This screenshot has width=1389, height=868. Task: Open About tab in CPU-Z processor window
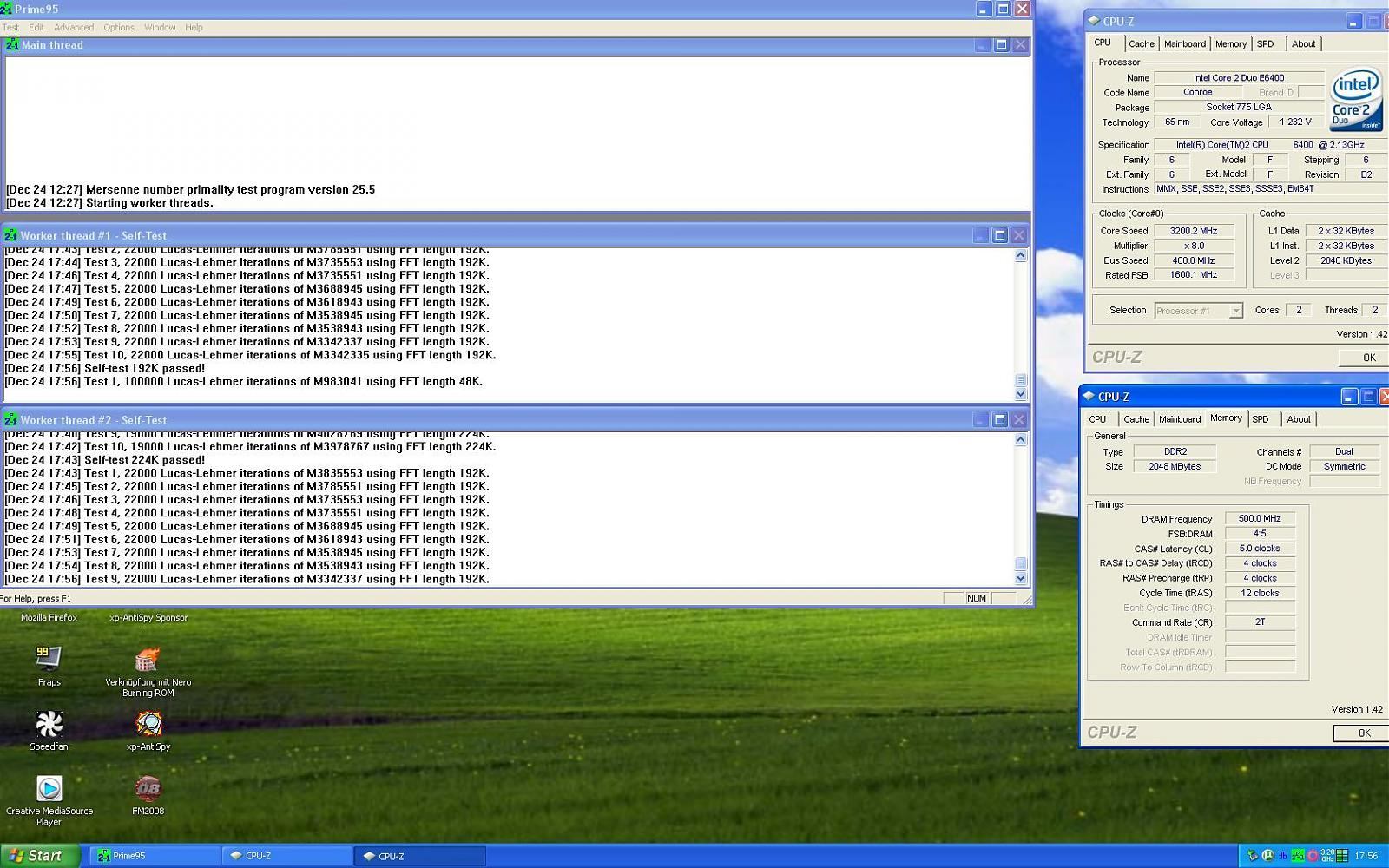[x=1303, y=44]
